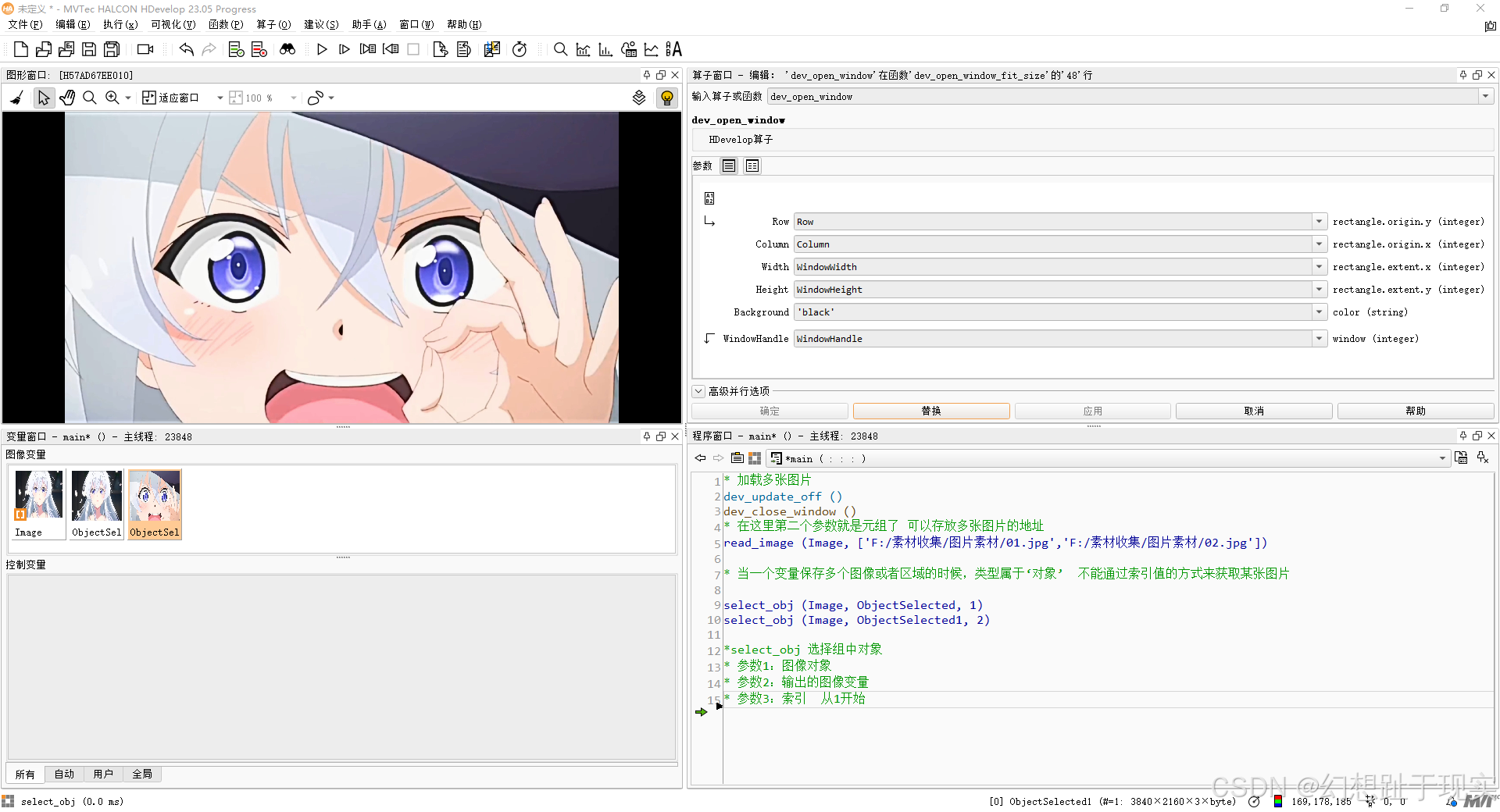Viewport: 1500px width, 812px height.
Task: Open the 文件 (File) menu
Action: coord(25,24)
